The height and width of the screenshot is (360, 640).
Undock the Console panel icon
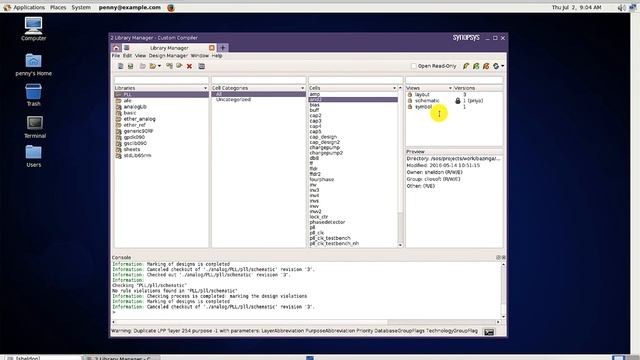498,258
